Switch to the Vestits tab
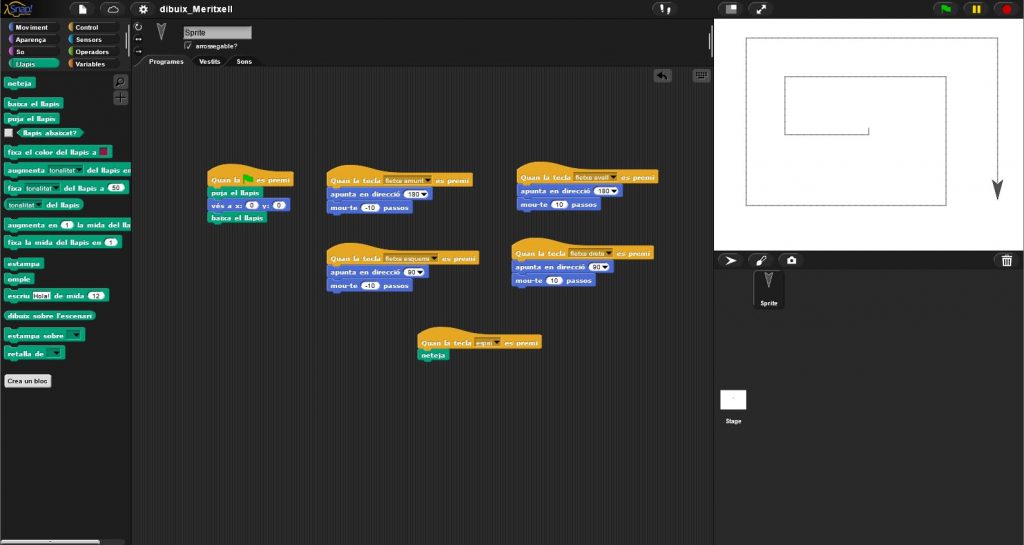The height and width of the screenshot is (545, 1024). coord(209,62)
